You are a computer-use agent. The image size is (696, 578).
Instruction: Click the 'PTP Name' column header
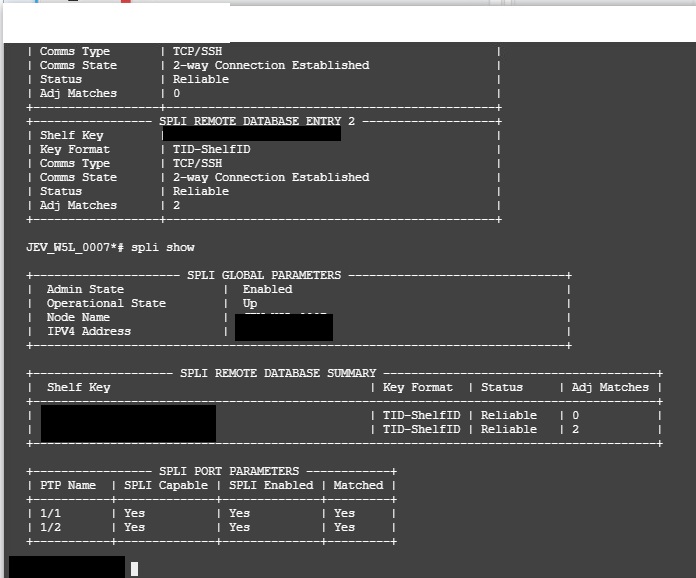68,485
